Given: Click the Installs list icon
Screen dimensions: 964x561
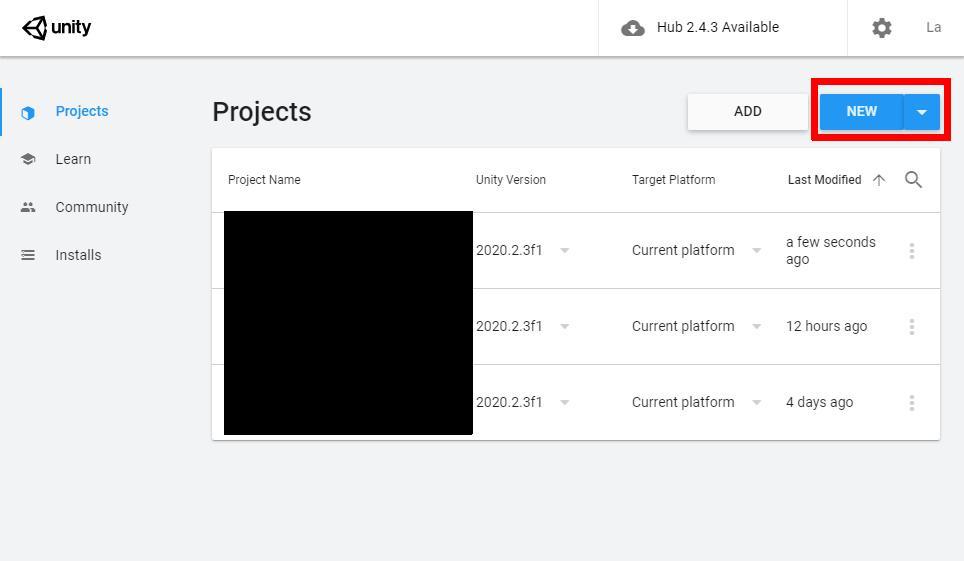Looking at the screenshot, I should (28, 255).
